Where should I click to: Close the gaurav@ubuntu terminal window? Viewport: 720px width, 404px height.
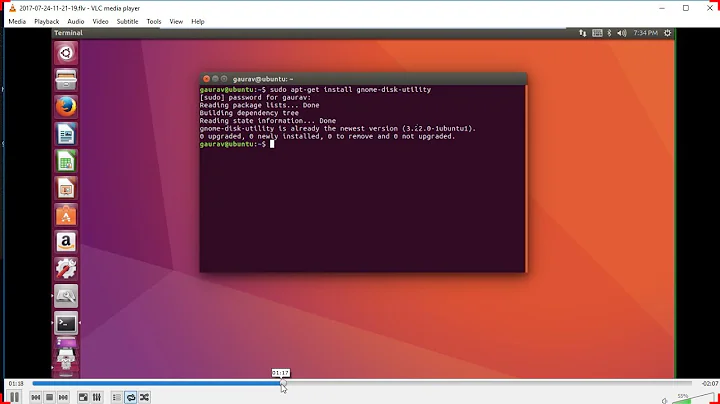(x=206, y=79)
